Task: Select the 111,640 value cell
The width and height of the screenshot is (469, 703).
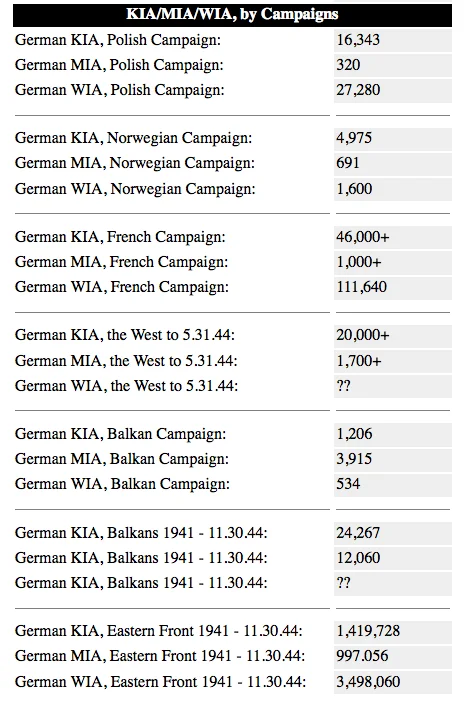Action: pyautogui.click(x=393, y=287)
